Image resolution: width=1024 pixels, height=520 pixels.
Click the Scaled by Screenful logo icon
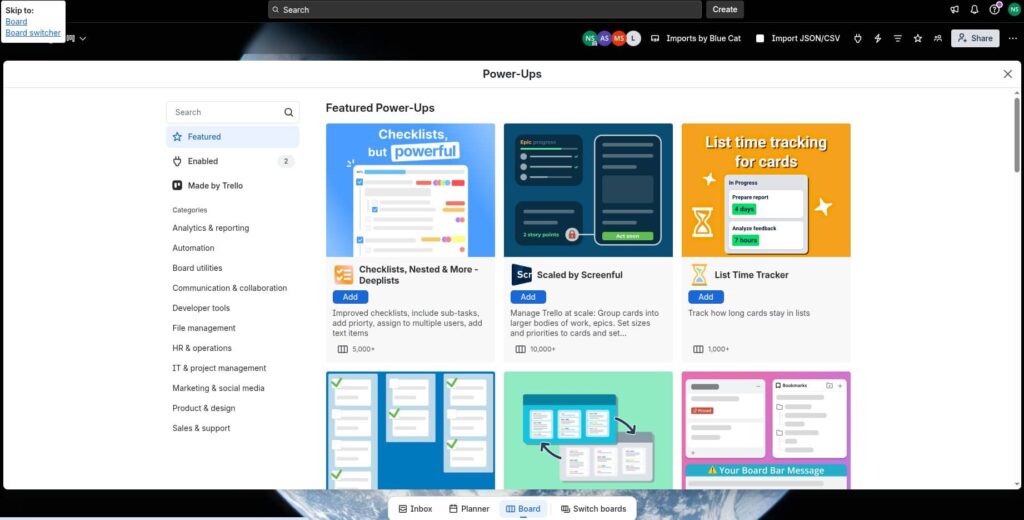point(521,274)
